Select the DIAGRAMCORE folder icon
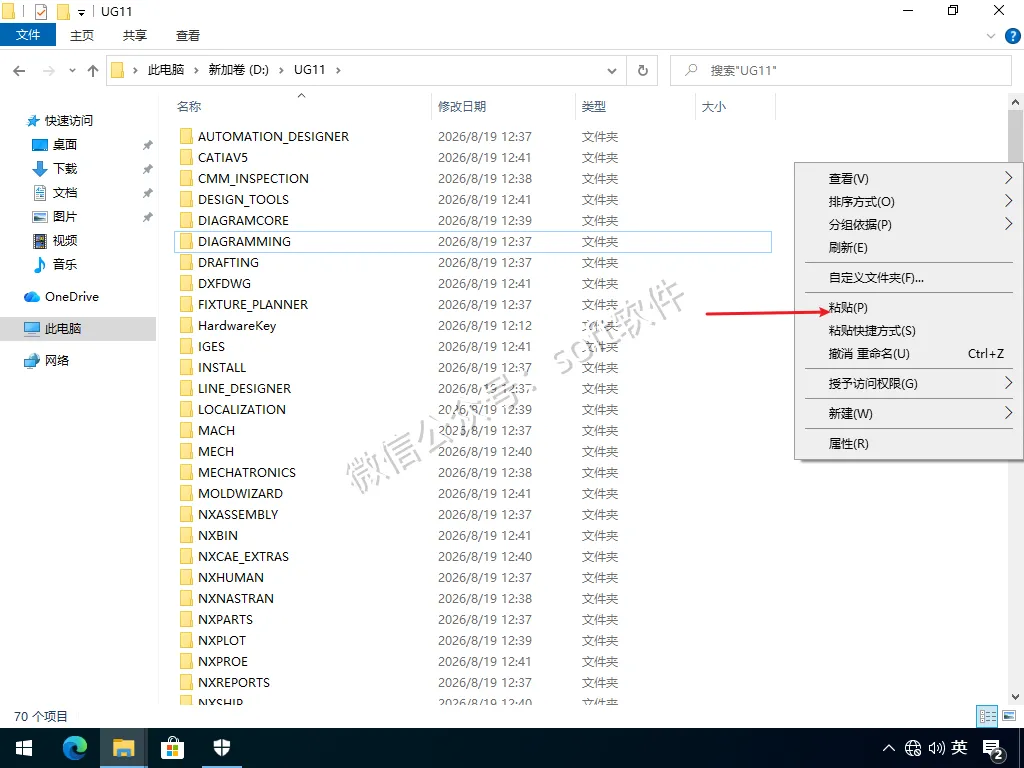This screenshot has height=768, width=1024. (186, 220)
